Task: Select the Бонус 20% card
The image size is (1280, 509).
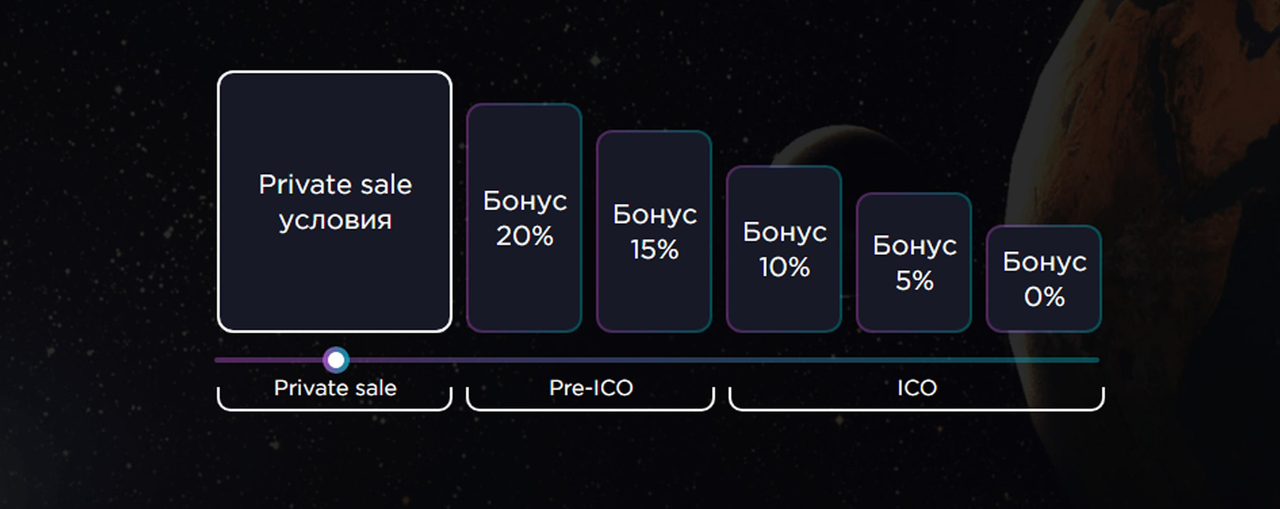Action: pyautogui.click(x=524, y=218)
